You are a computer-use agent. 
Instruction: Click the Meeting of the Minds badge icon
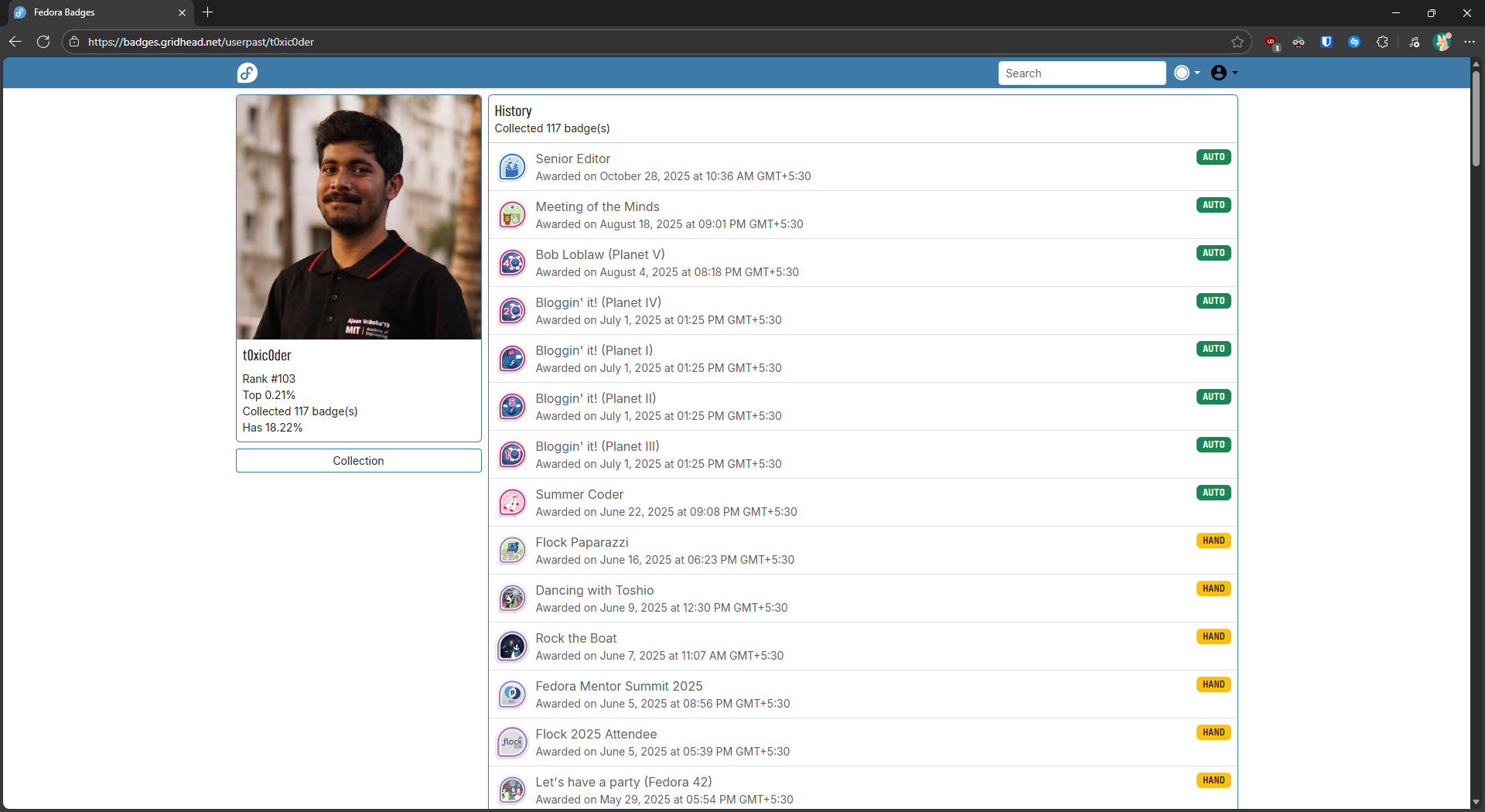pyautogui.click(x=511, y=215)
